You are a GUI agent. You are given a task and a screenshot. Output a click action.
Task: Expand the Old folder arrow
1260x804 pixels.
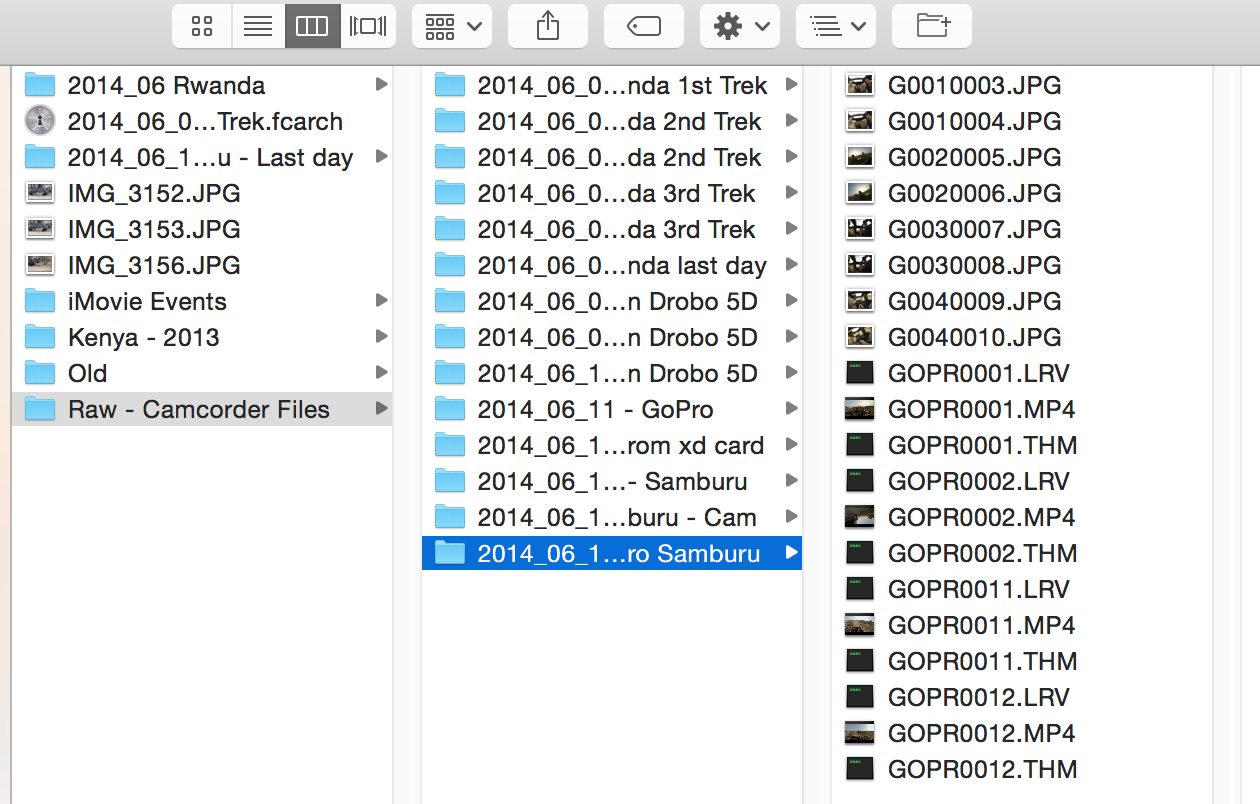pos(381,373)
